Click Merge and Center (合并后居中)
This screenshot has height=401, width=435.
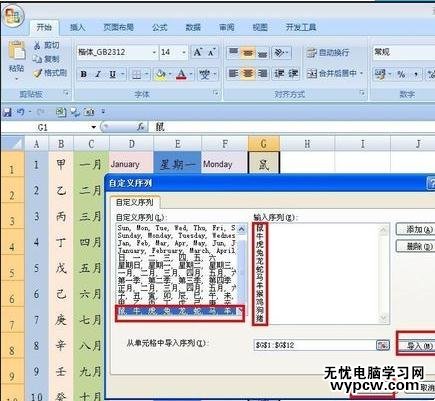[x=331, y=73]
